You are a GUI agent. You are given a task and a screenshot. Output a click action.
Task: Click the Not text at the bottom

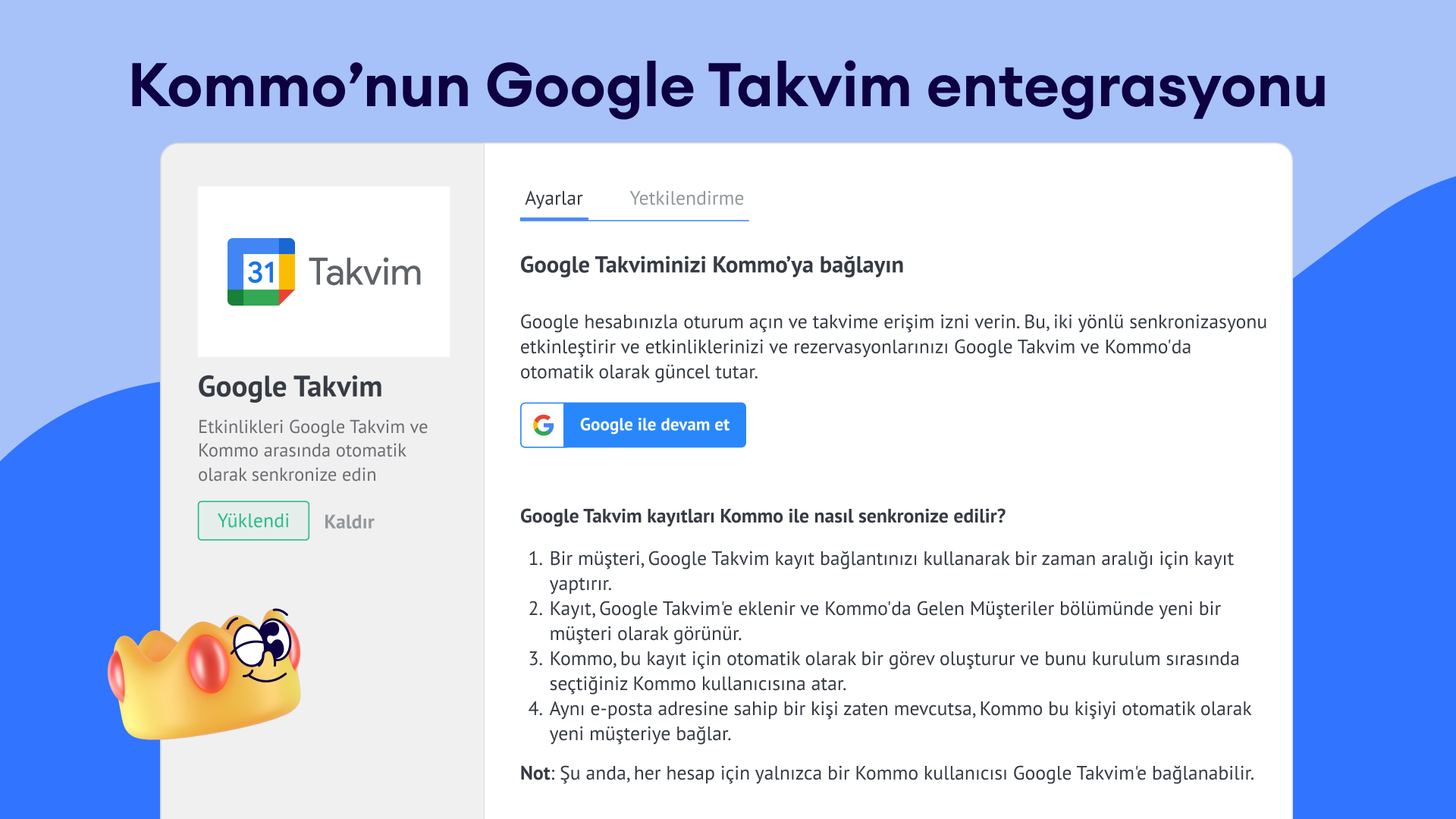coord(886,773)
